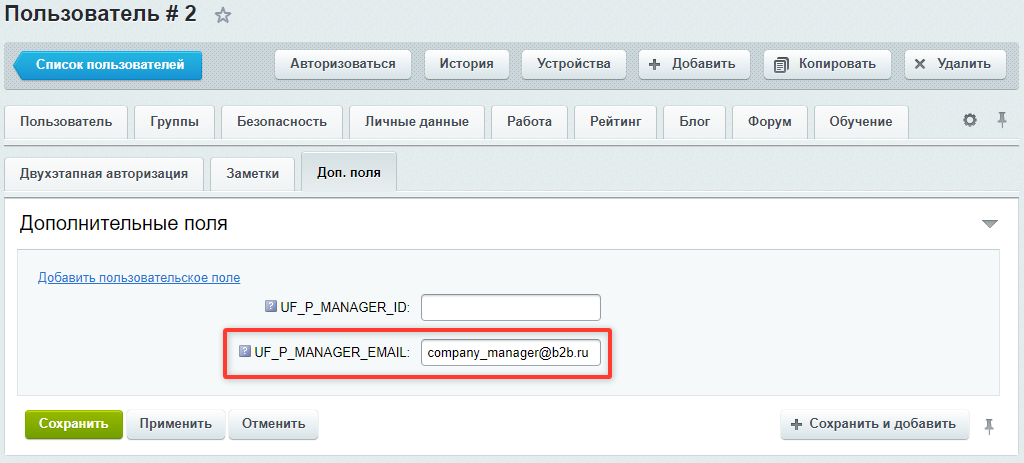Add page to favorites with star icon
1024x463 pixels.
[x=223, y=16]
